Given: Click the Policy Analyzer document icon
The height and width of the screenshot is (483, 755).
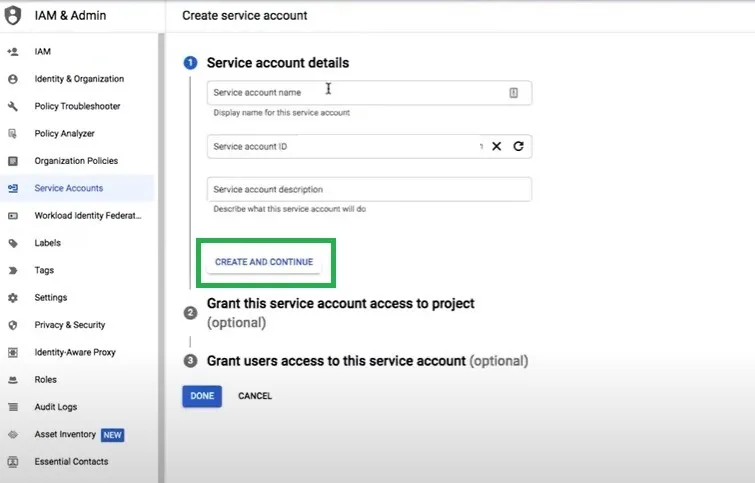Looking at the screenshot, I should point(13,133).
